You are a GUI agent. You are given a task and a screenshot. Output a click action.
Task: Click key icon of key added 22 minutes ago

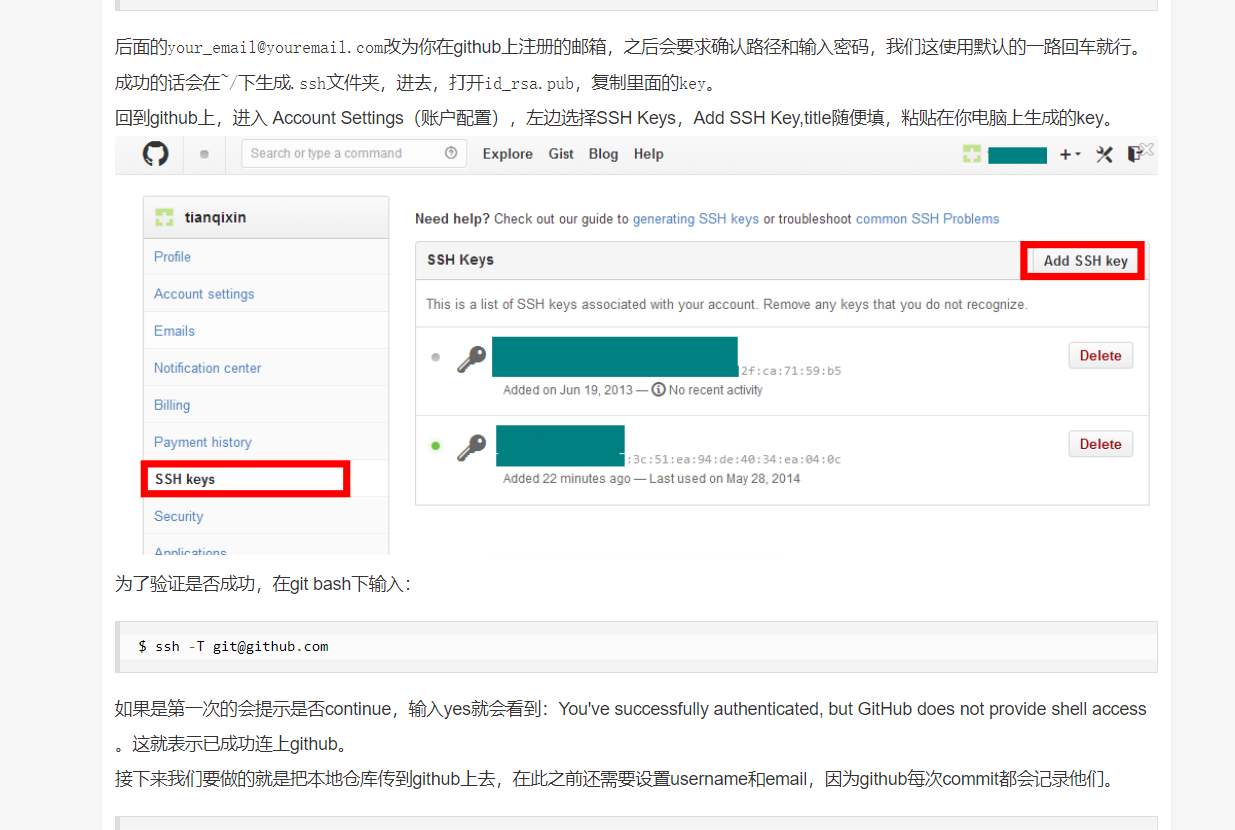pos(471,447)
